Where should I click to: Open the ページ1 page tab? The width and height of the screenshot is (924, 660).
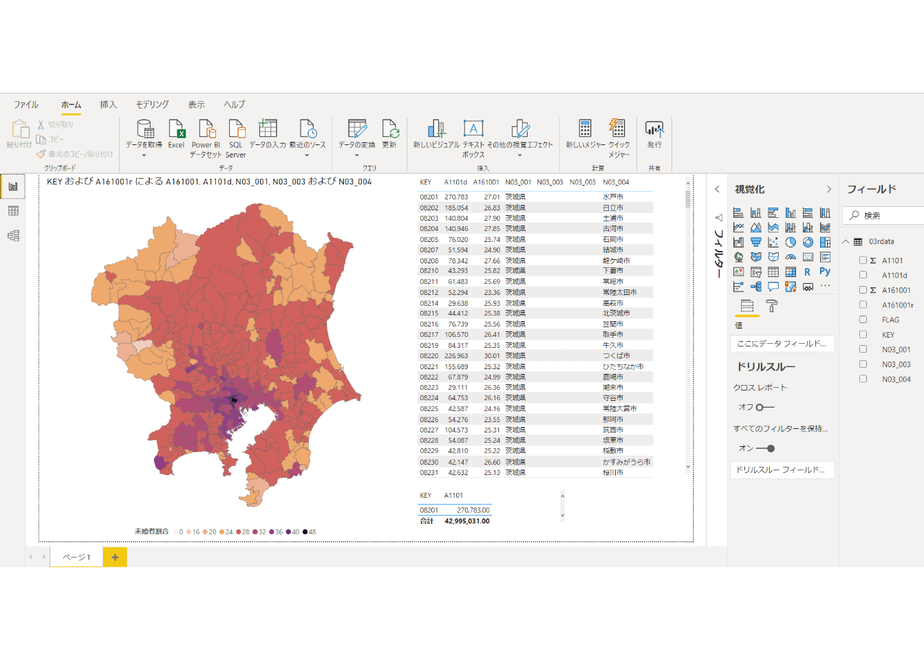(77, 557)
